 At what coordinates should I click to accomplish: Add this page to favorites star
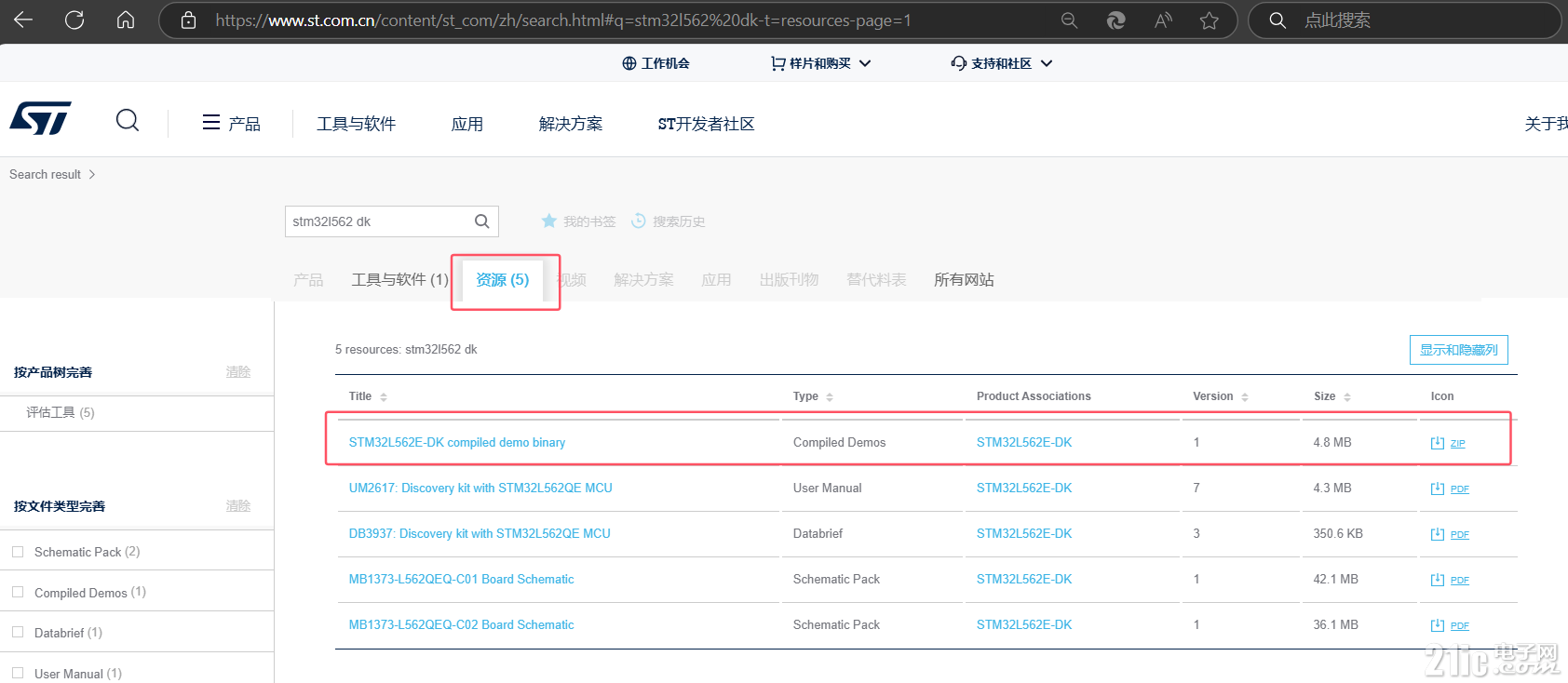tap(1210, 20)
